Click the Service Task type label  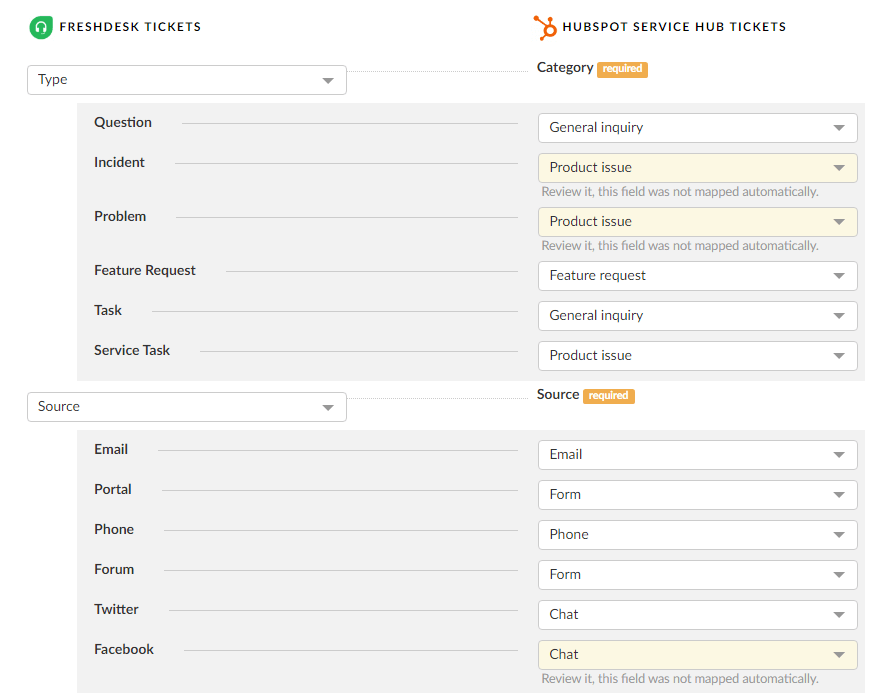(132, 350)
